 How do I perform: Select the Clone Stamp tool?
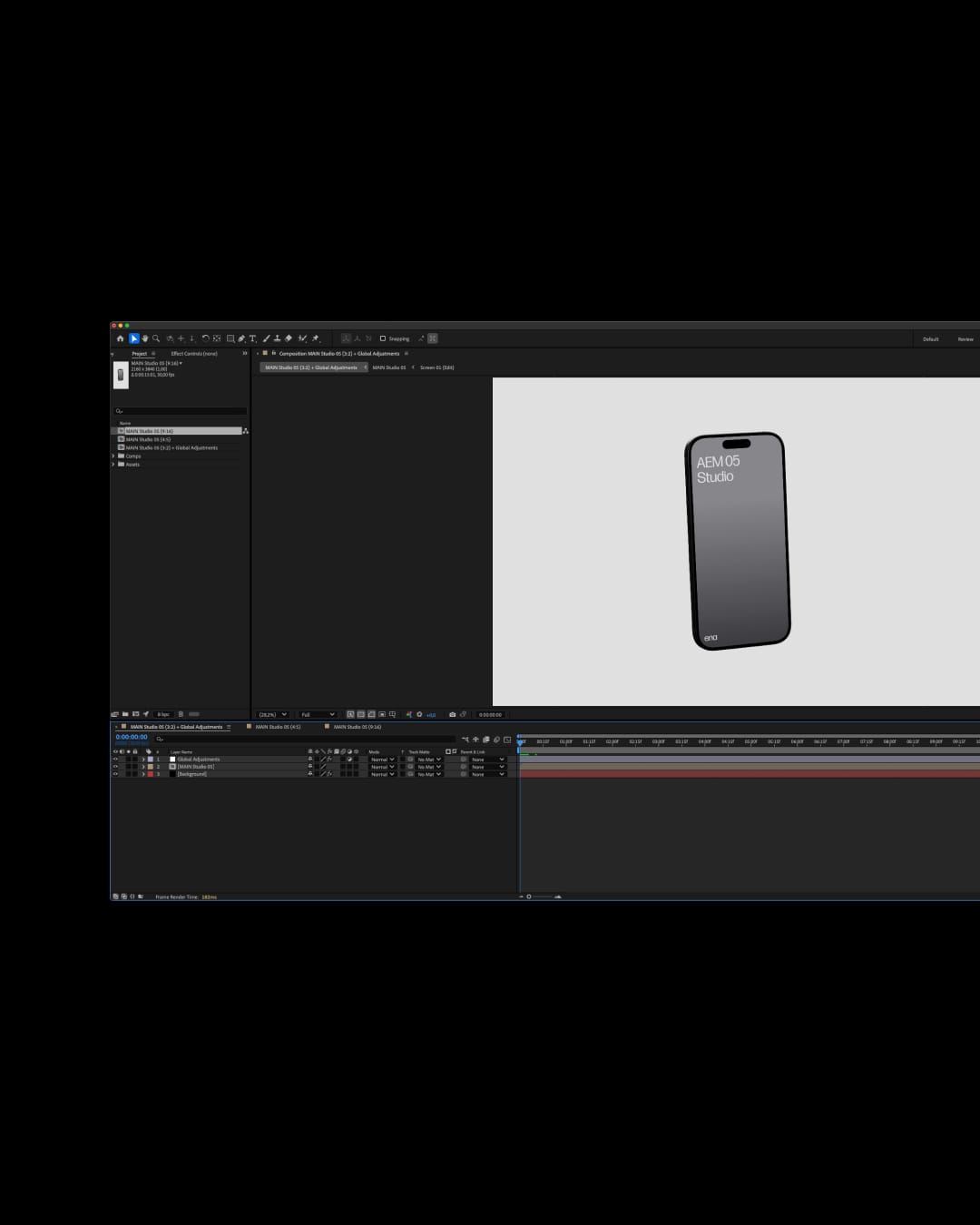pos(278,338)
